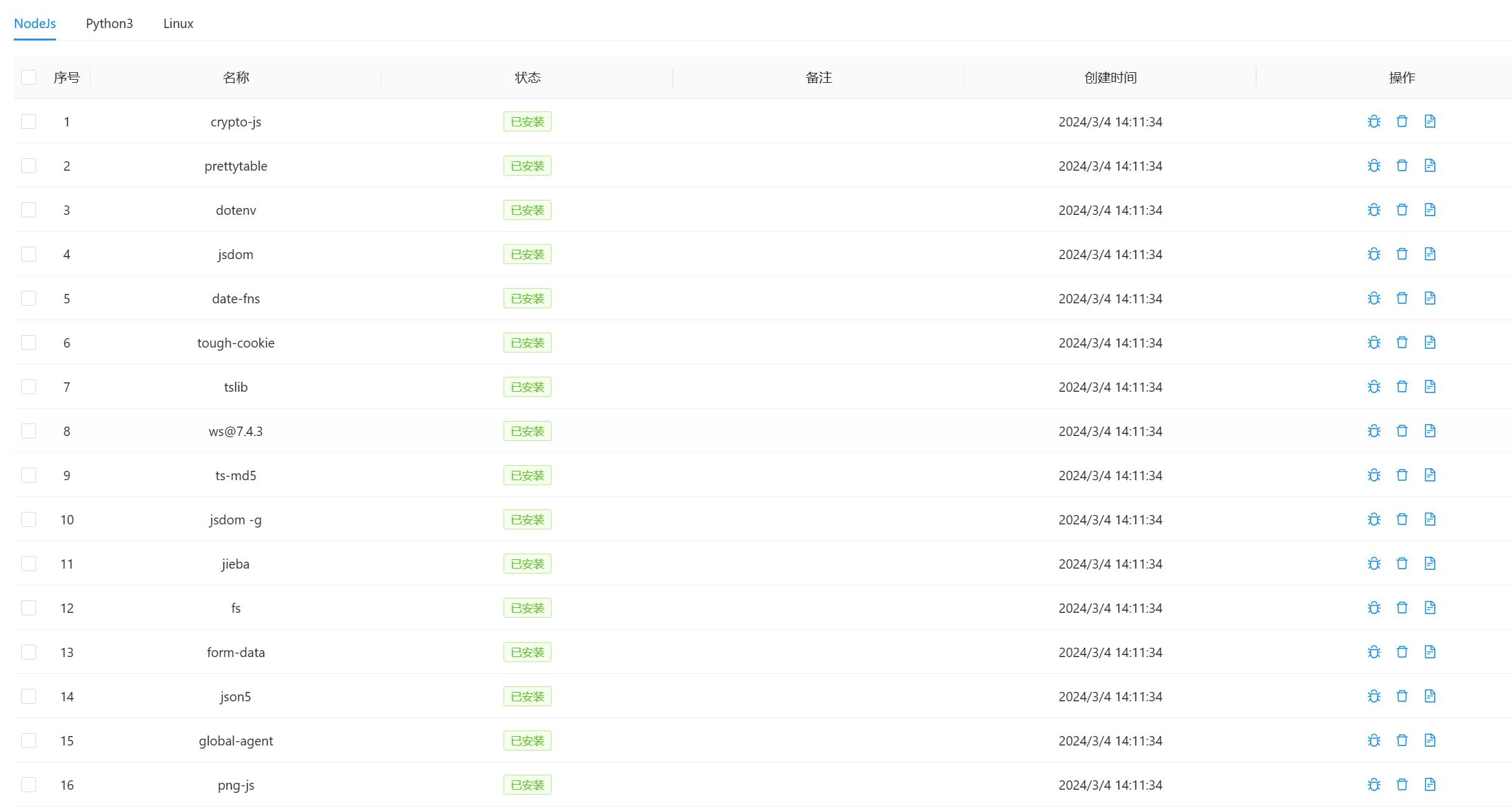Image resolution: width=1512 pixels, height=809 pixels.
Task: Open the log file icon for crypto-js
Action: (x=1430, y=121)
